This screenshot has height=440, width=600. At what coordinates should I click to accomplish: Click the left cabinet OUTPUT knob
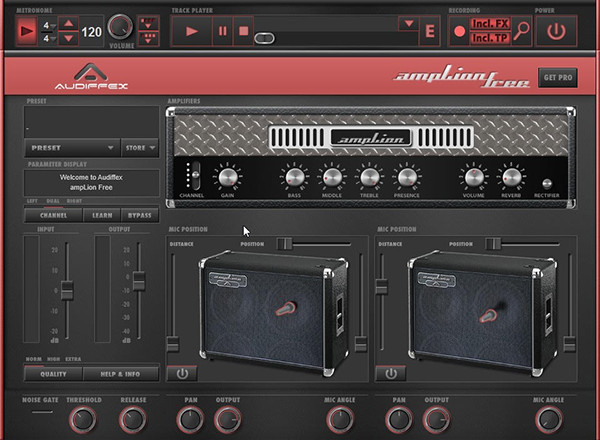228,419
